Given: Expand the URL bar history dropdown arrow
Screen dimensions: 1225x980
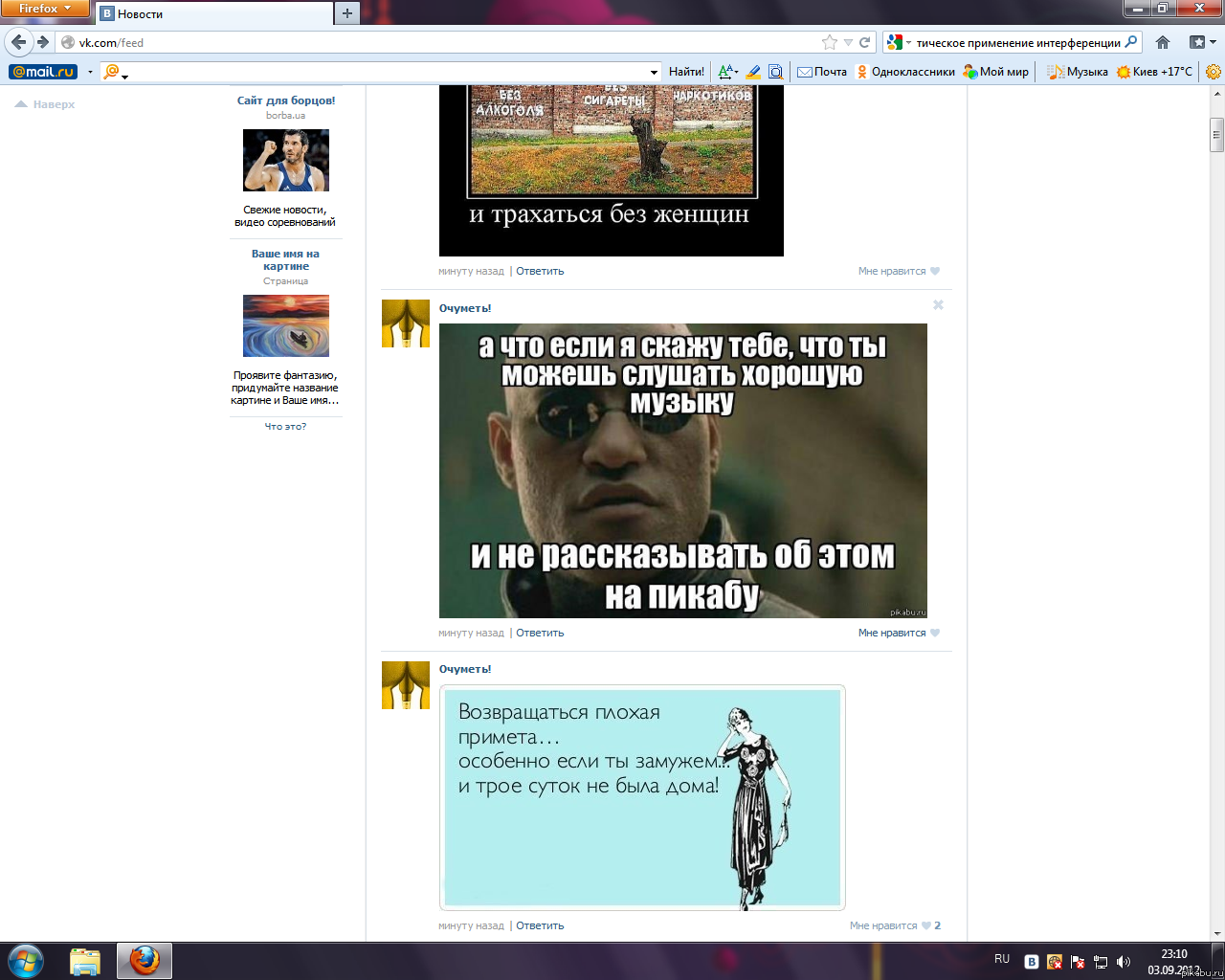Looking at the screenshot, I should pos(848,42).
